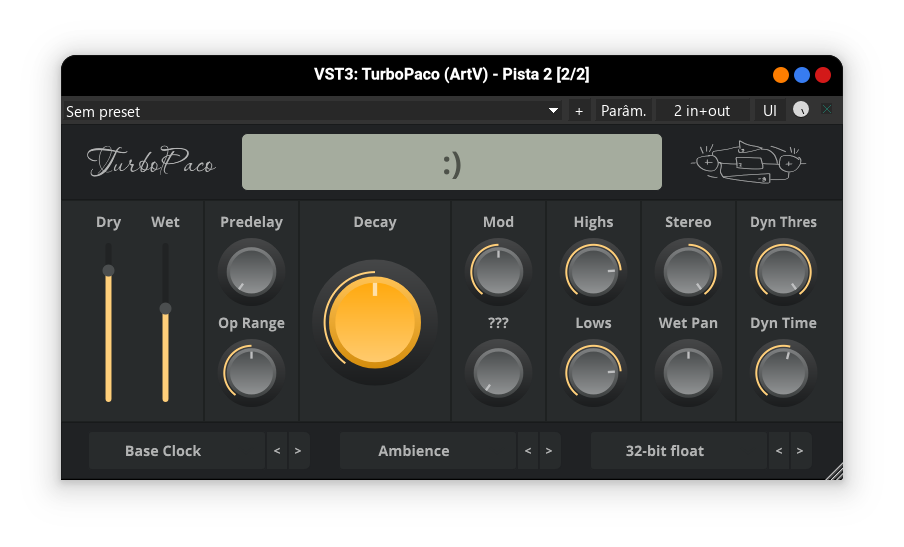
Task: Click the Dyn Thres knob
Action: click(x=783, y=271)
